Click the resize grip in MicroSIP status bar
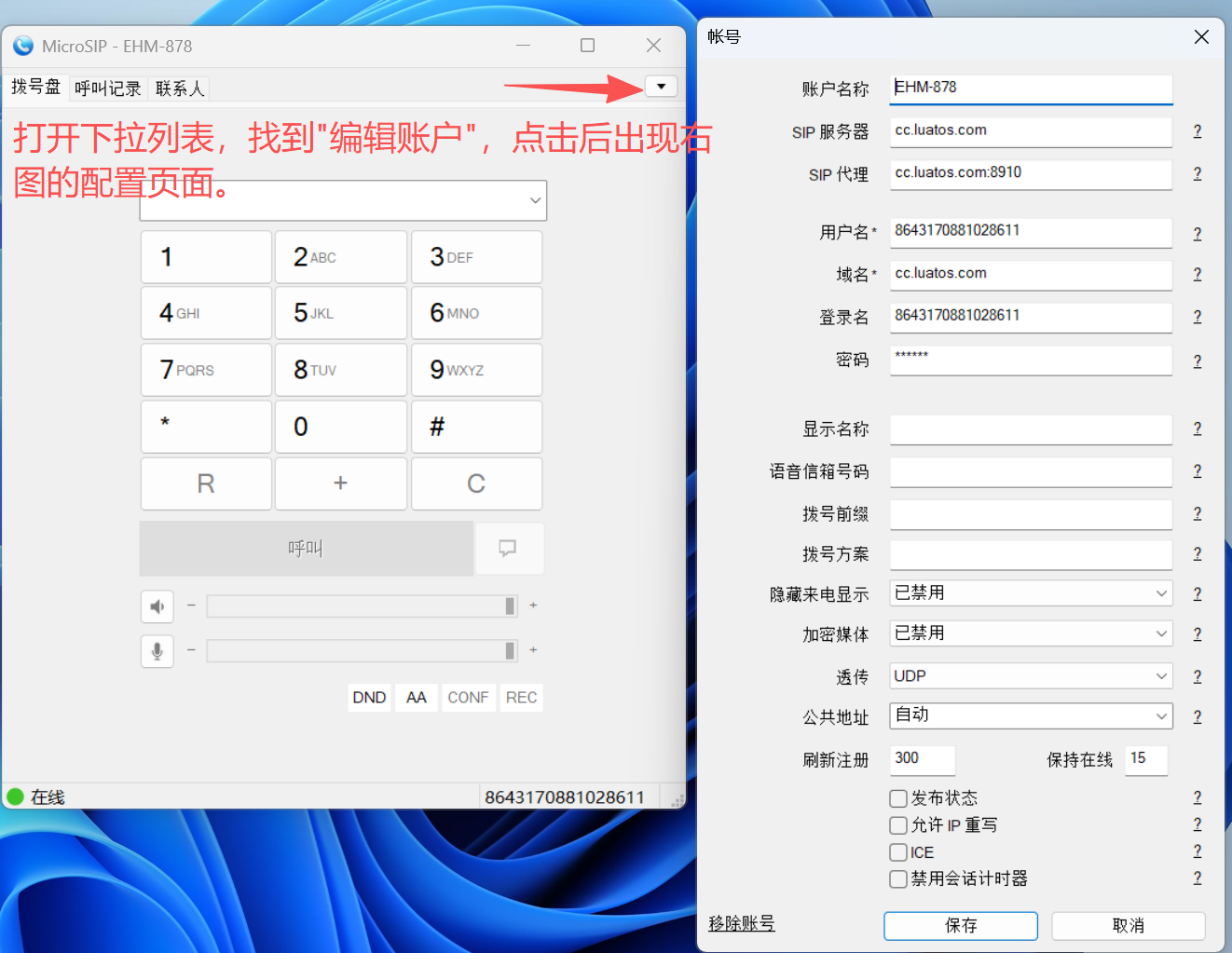The image size is (1232, 953). tap(678, 799)
